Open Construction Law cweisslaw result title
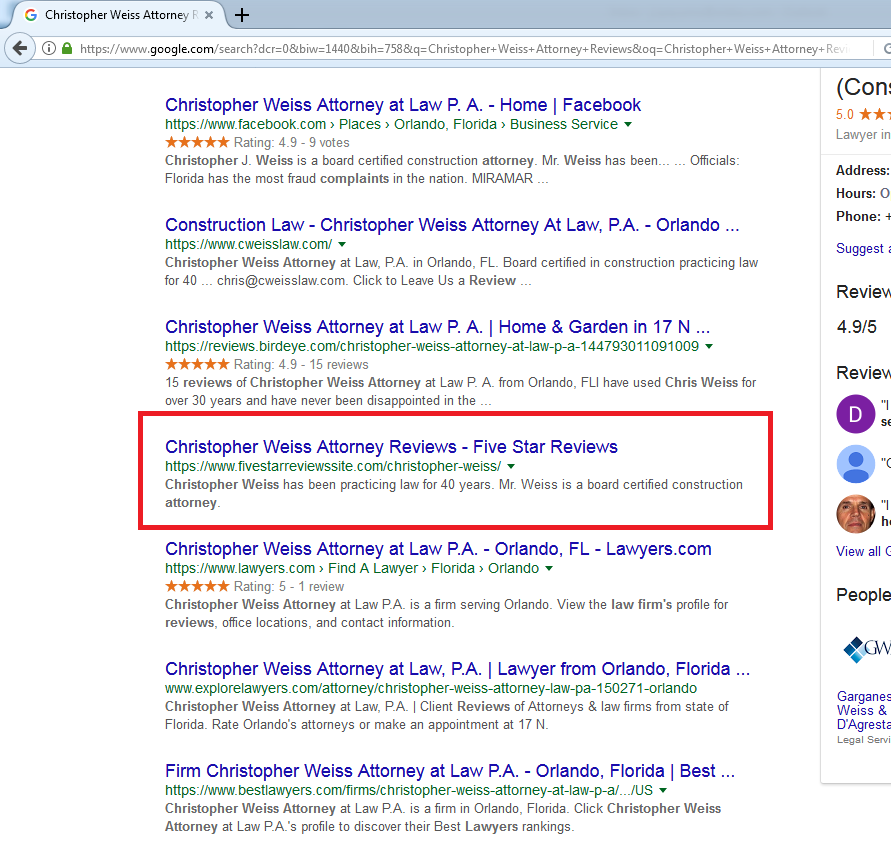891x847 pixels. [x=452, y=224]
